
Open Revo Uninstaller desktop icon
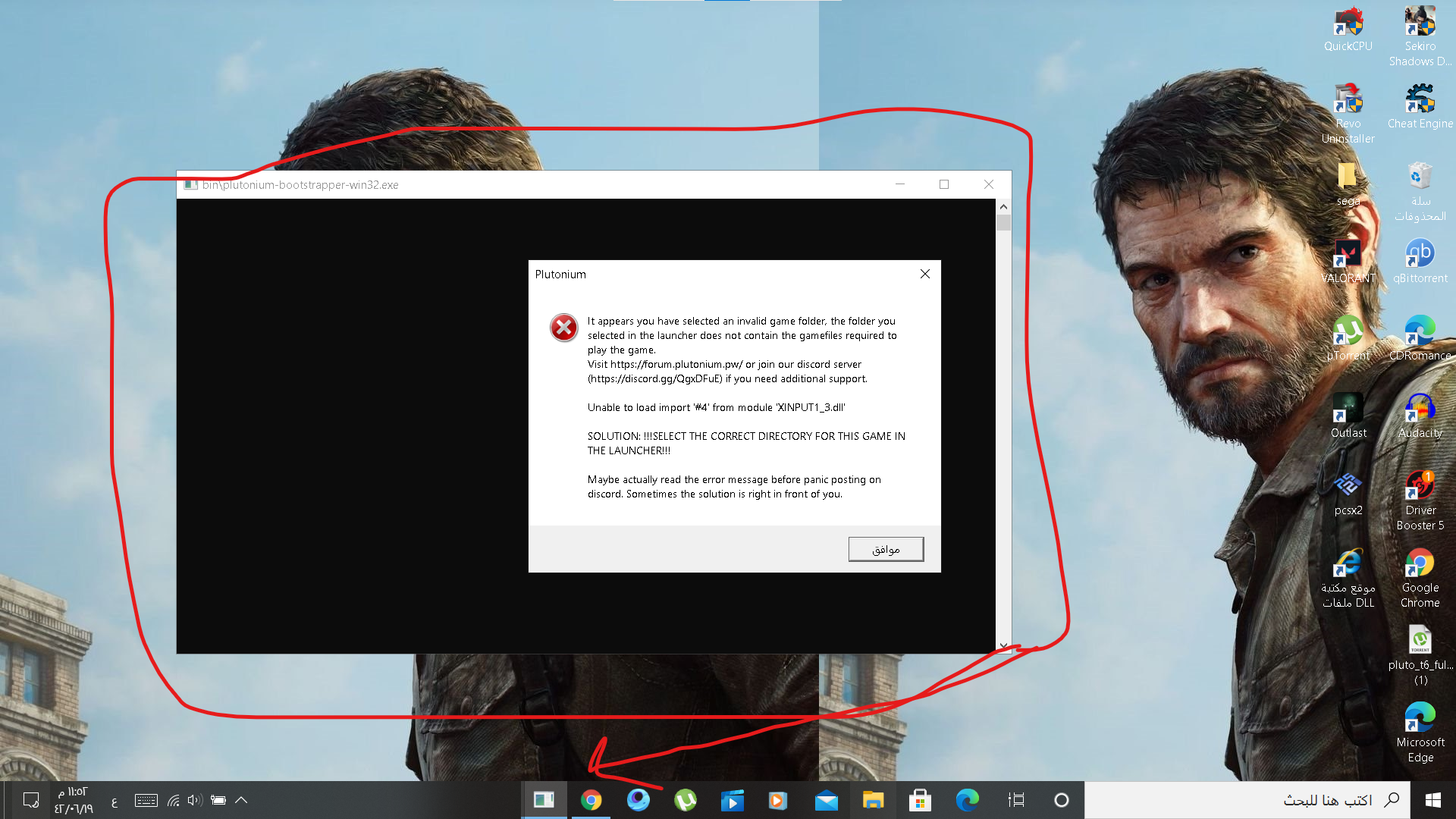pos(1348,114)
